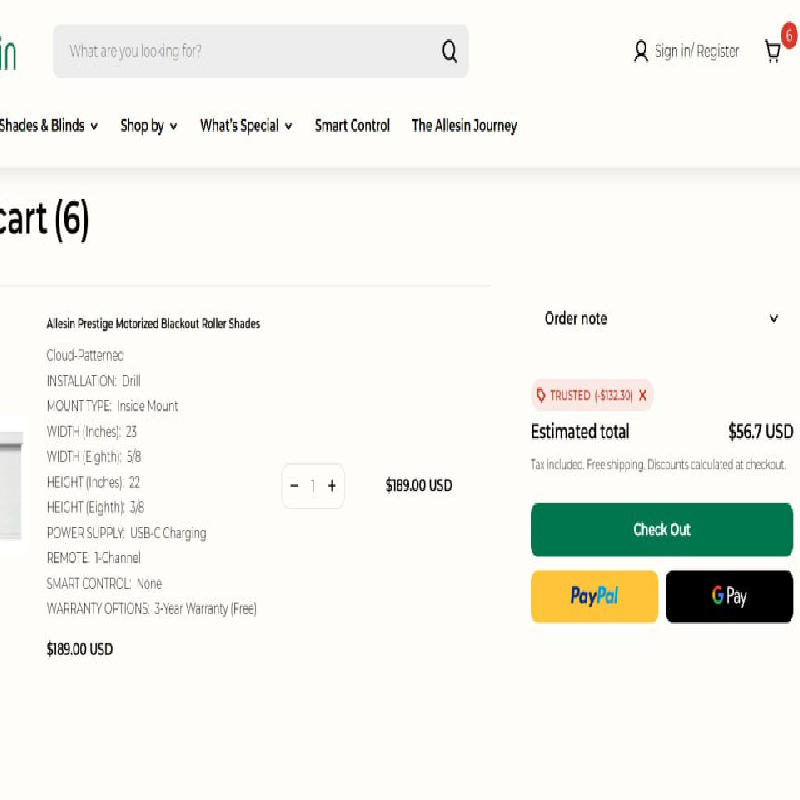Open the Shades & Blinds dropdown

coord(48,126)
